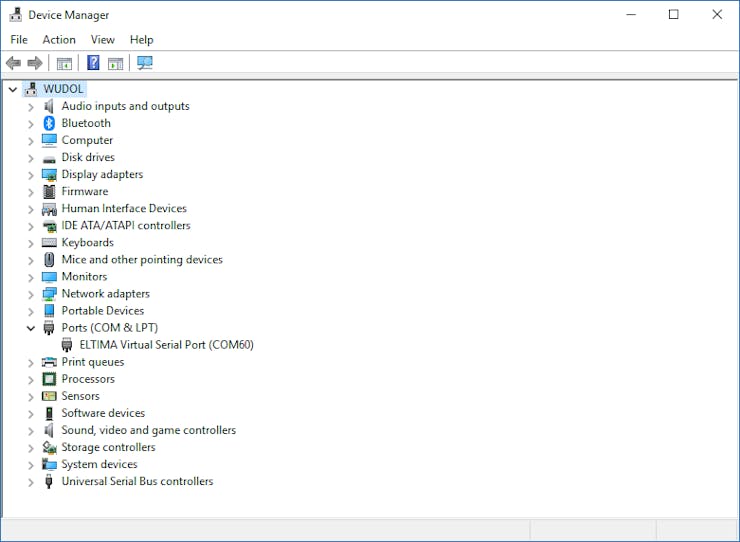This screenshot has width=740, height=542.
Task: Select the Ports (COM & LPT) label
Action: tap(109, 328)
